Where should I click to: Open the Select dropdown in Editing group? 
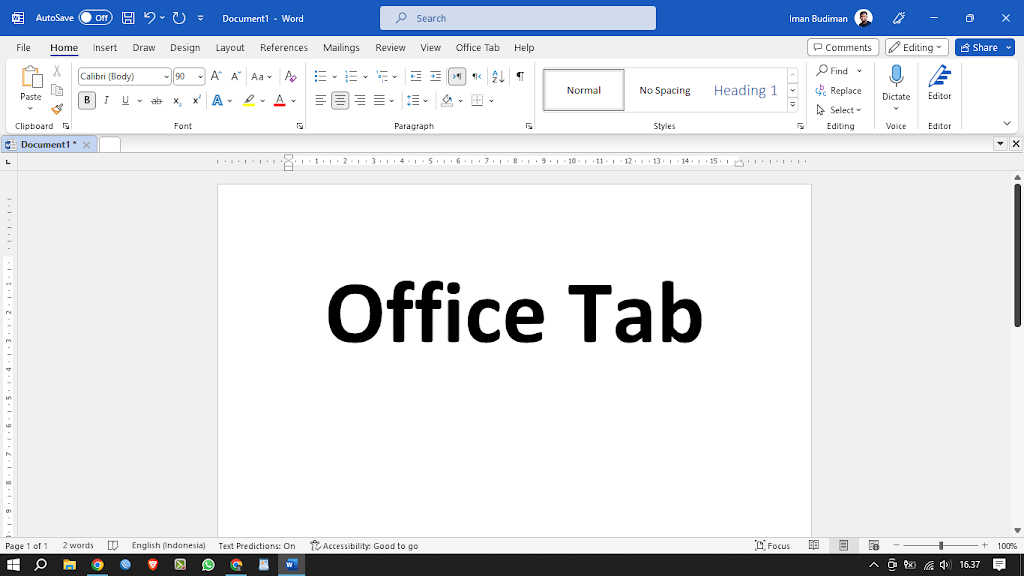(x=839, y=110)
